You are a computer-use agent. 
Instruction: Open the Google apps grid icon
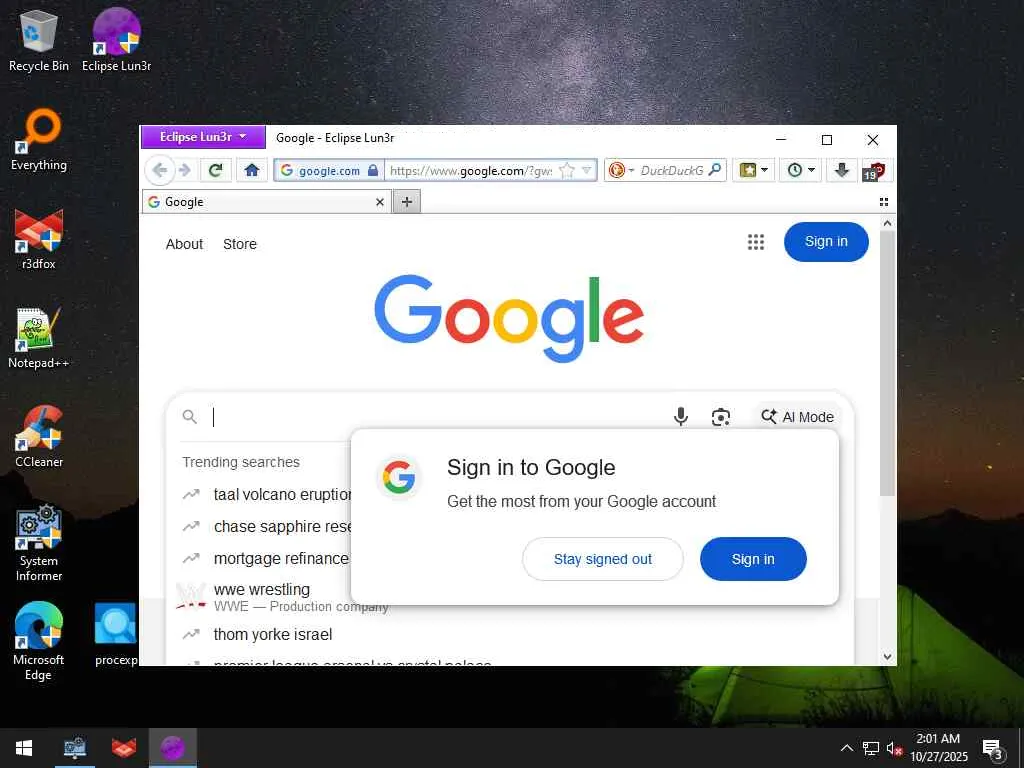point(756,242)
